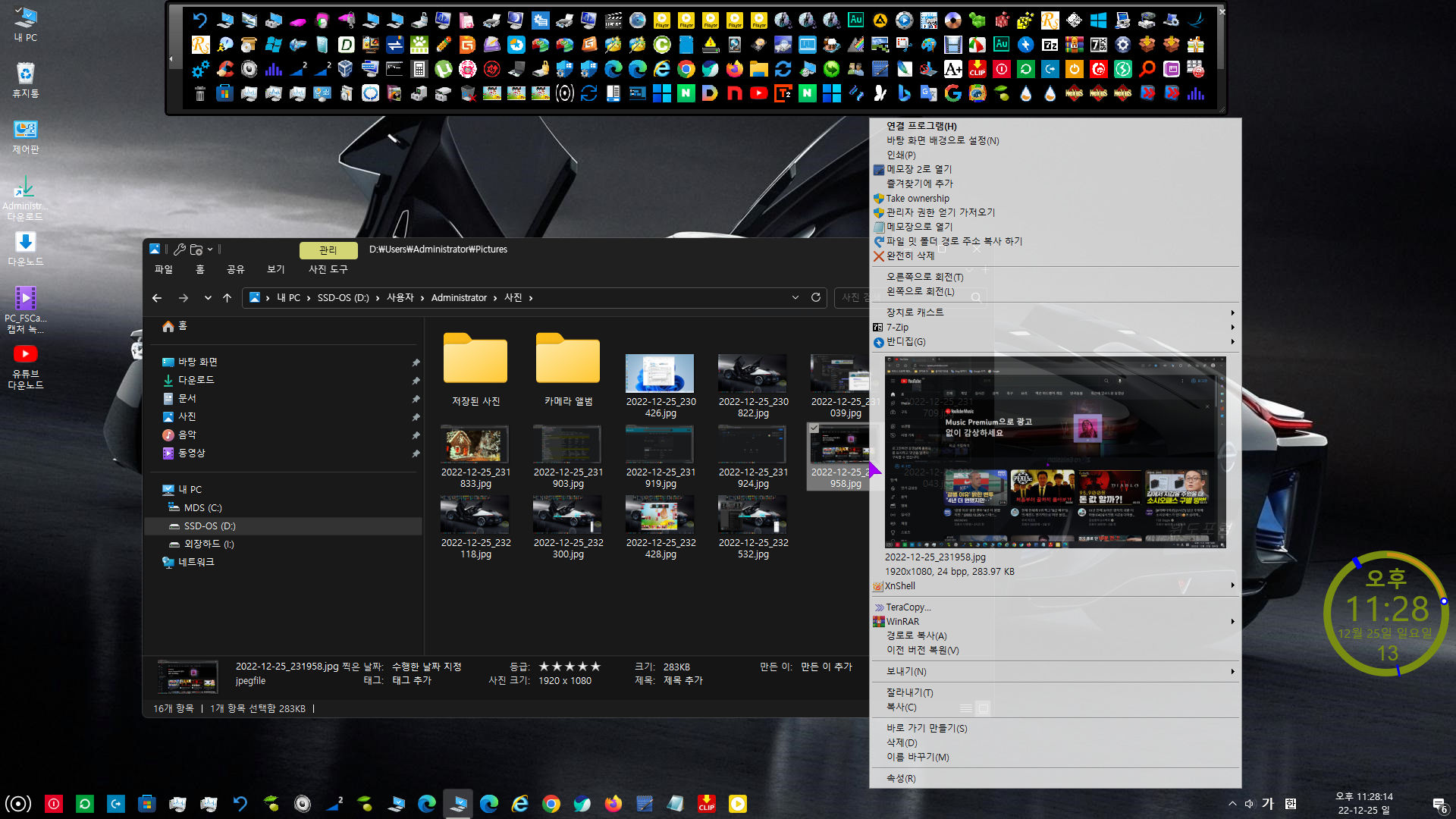Click properties wrench icon in Explorer title bar
Screen dimensions: 1456x819
(x=180, y=249)
